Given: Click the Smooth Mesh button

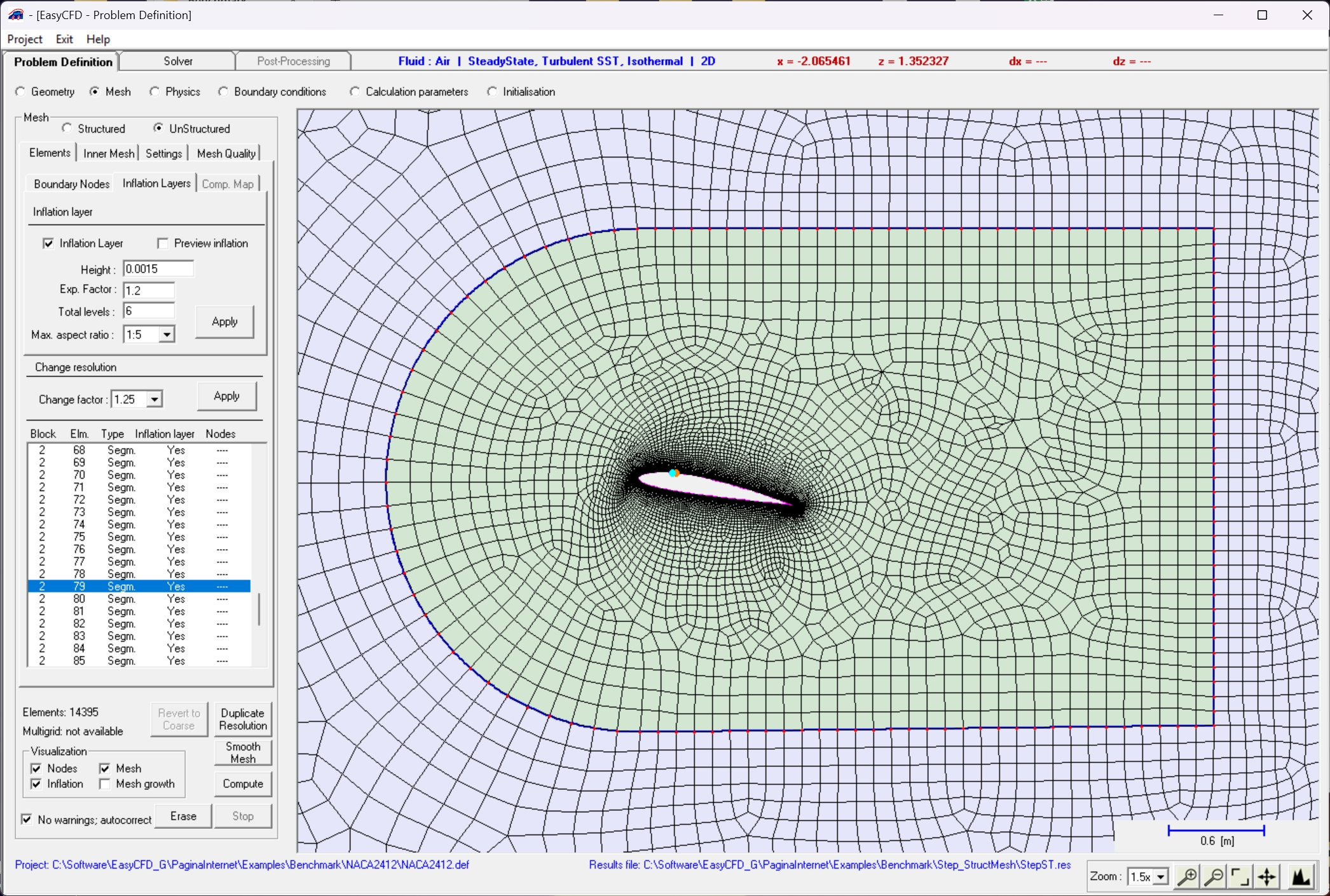Looking at the screenshot, I should (243, 752).
